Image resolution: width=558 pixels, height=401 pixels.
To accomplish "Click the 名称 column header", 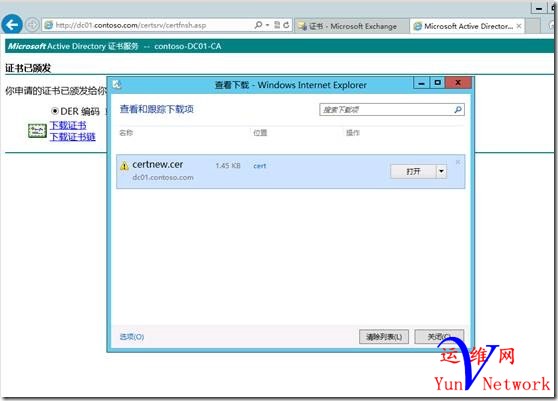I will (126, 133).
